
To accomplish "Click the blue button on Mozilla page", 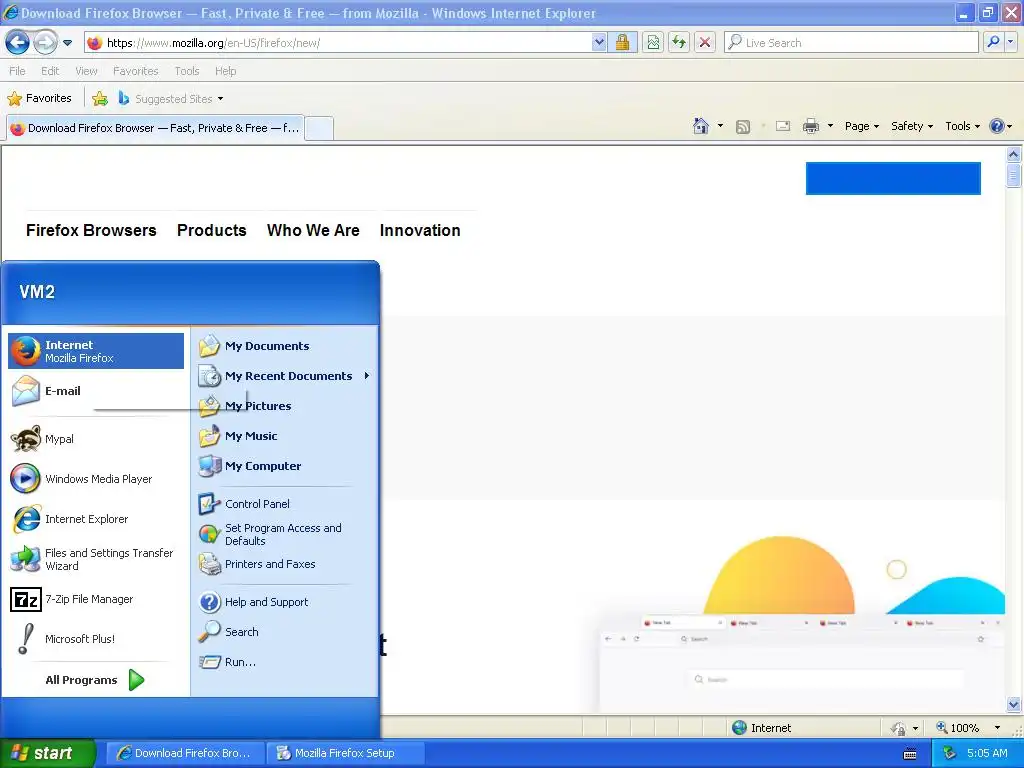I will click(893, 178).
